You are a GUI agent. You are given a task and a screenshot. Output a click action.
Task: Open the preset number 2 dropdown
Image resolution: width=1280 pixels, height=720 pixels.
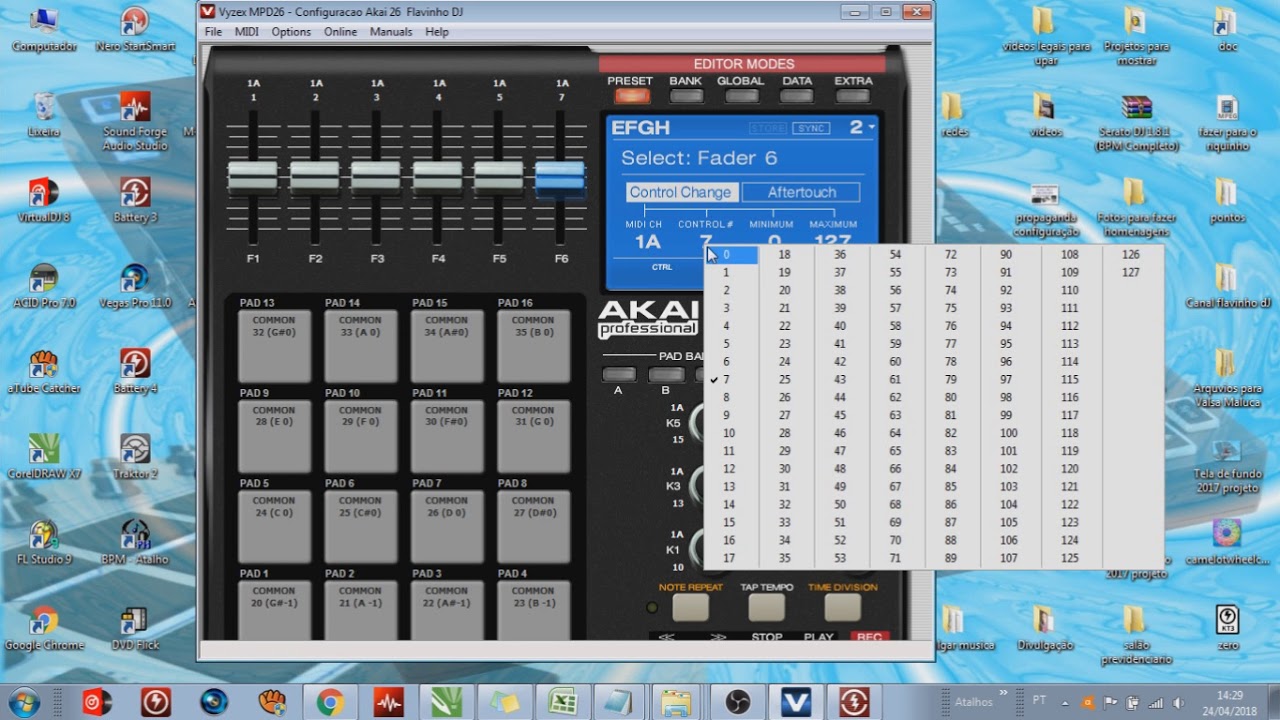coord(862,127)
